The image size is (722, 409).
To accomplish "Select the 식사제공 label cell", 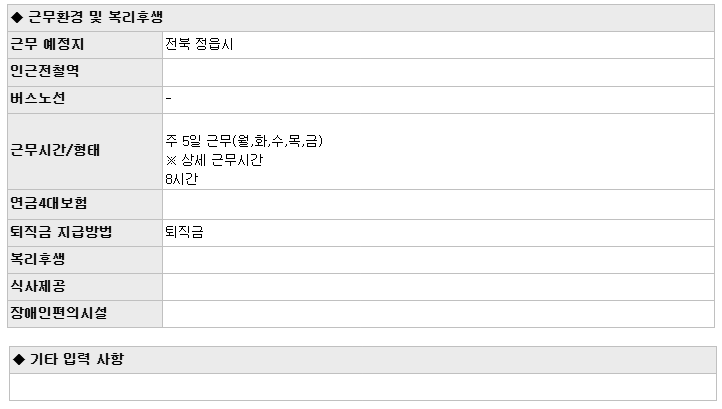I will [85, 287].
